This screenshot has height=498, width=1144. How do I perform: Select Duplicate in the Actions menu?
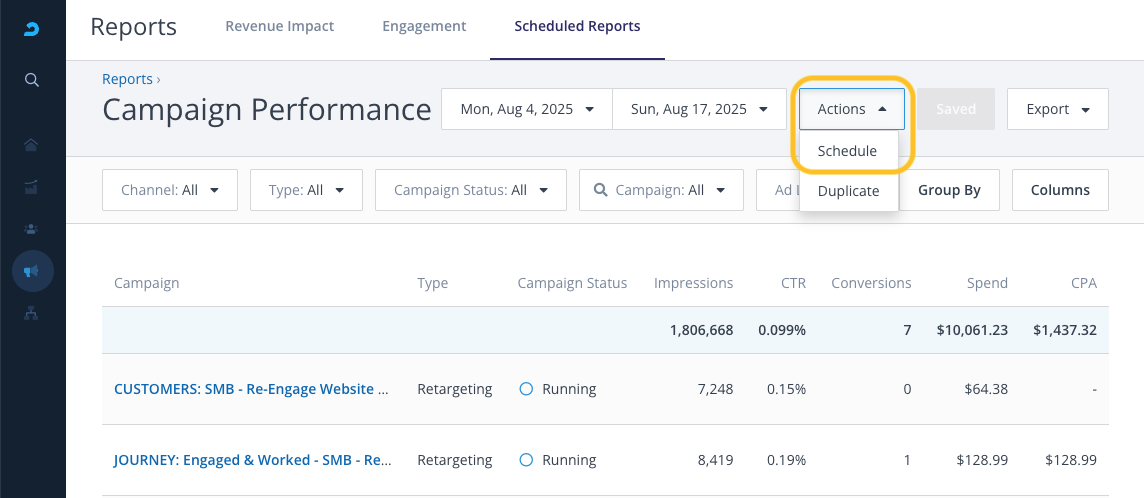point(848,191)
